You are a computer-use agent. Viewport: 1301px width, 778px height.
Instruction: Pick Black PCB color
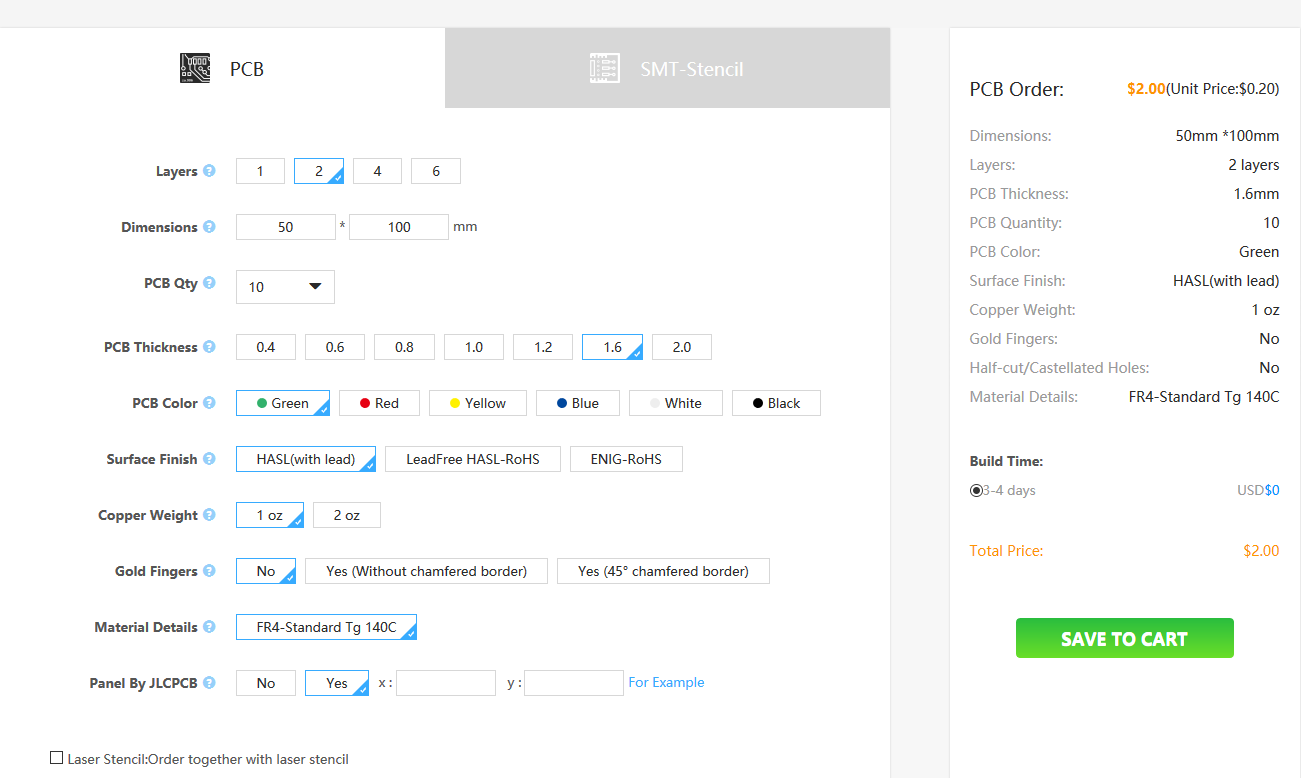pyautogui.click(x=777, y=403)
